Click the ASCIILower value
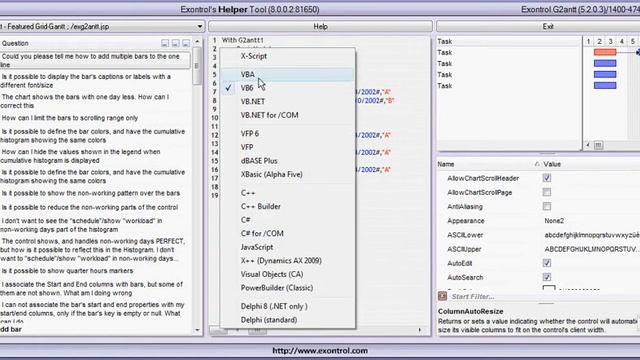Viewport: 640px width, 360px height. tap(592, 235)
